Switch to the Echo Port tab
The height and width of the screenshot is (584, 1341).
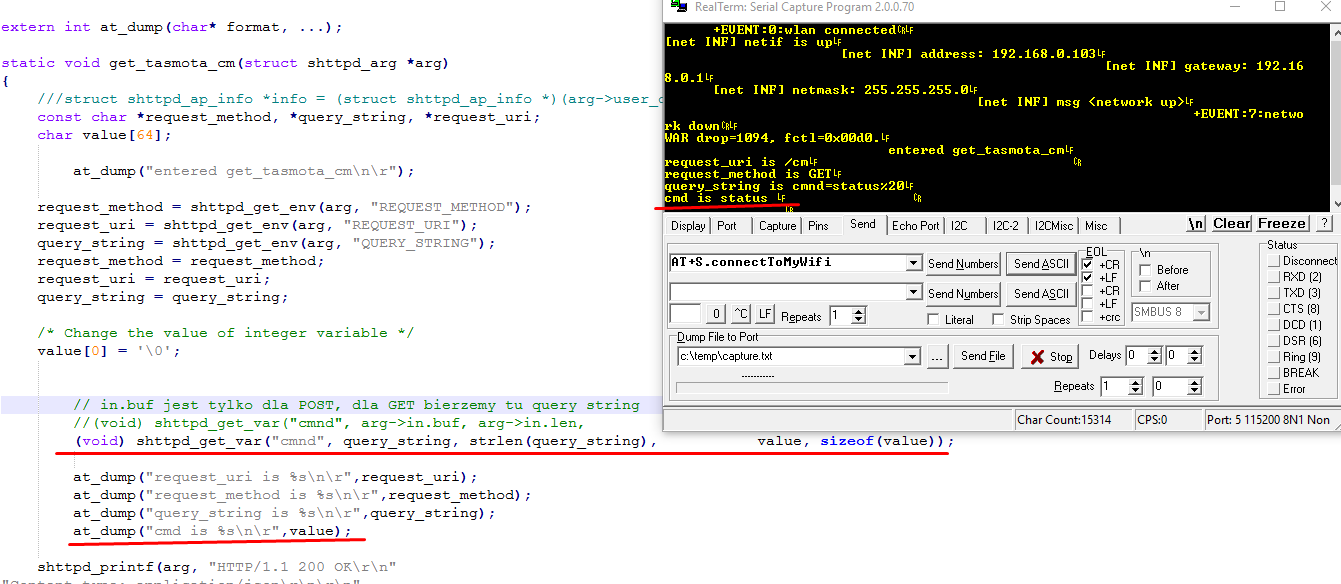point(915,225)
